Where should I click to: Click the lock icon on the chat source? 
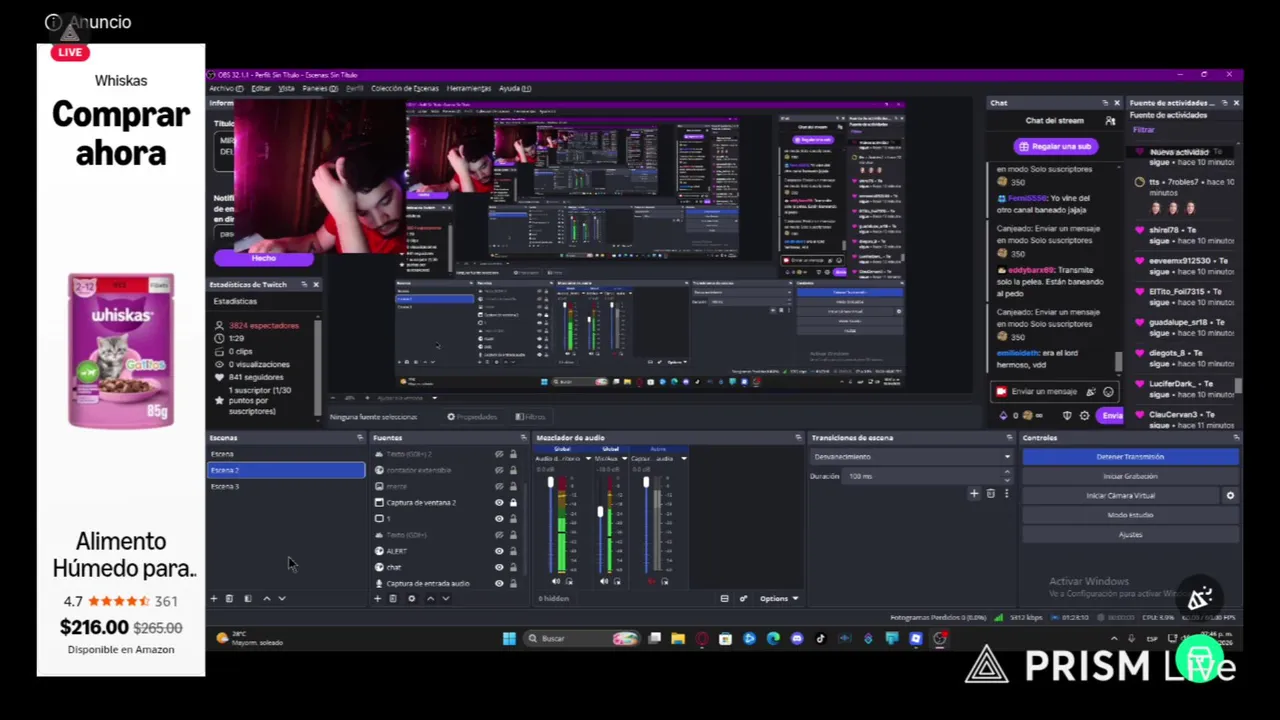coord(513,567)
